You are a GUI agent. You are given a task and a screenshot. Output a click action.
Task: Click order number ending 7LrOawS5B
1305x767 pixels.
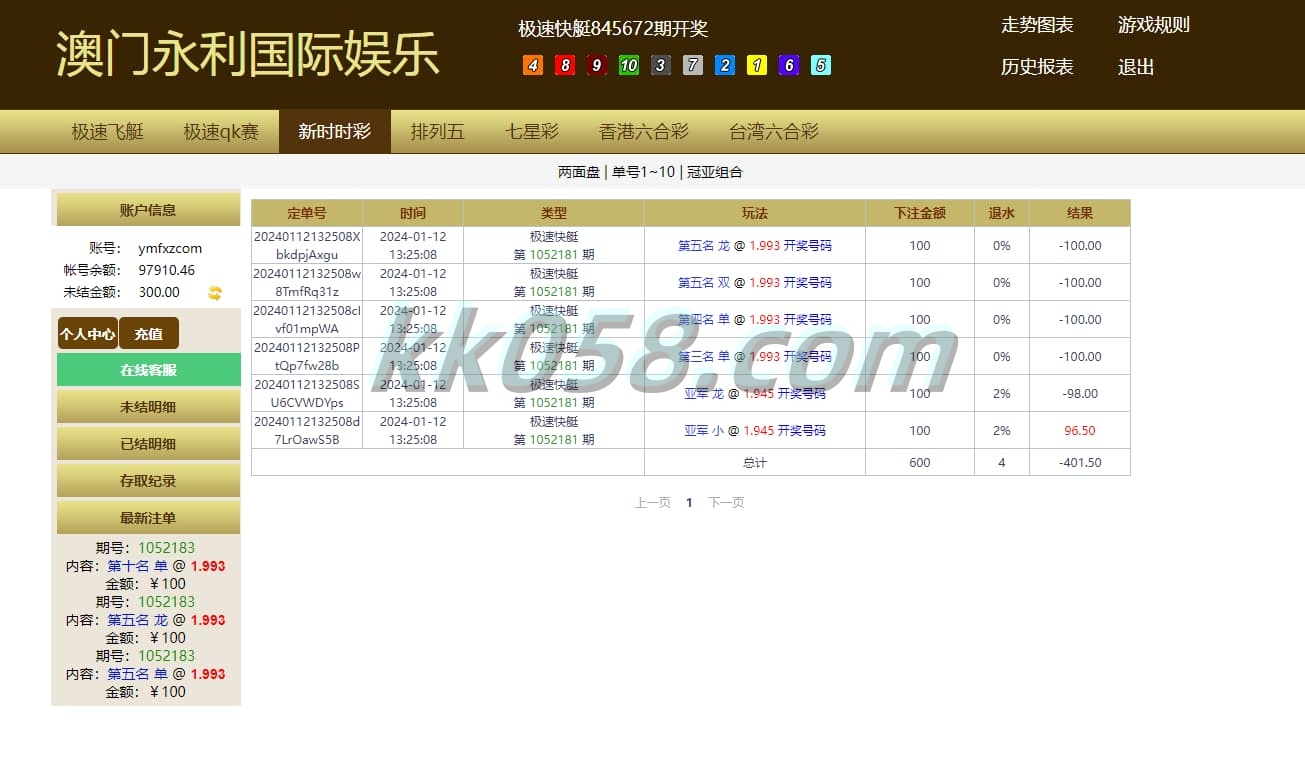(307, 431)
